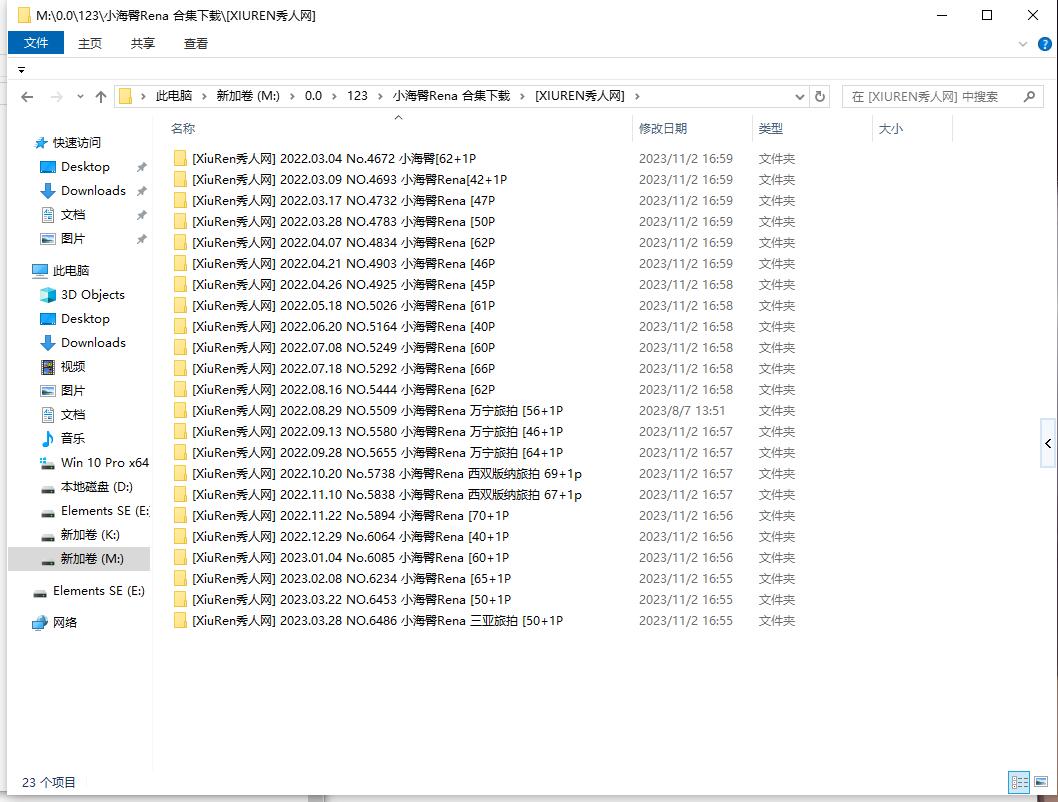This screenshot has width=1058, height=802.
Task: Switch to large icons view layout
Action: (x=1041, y=783)
